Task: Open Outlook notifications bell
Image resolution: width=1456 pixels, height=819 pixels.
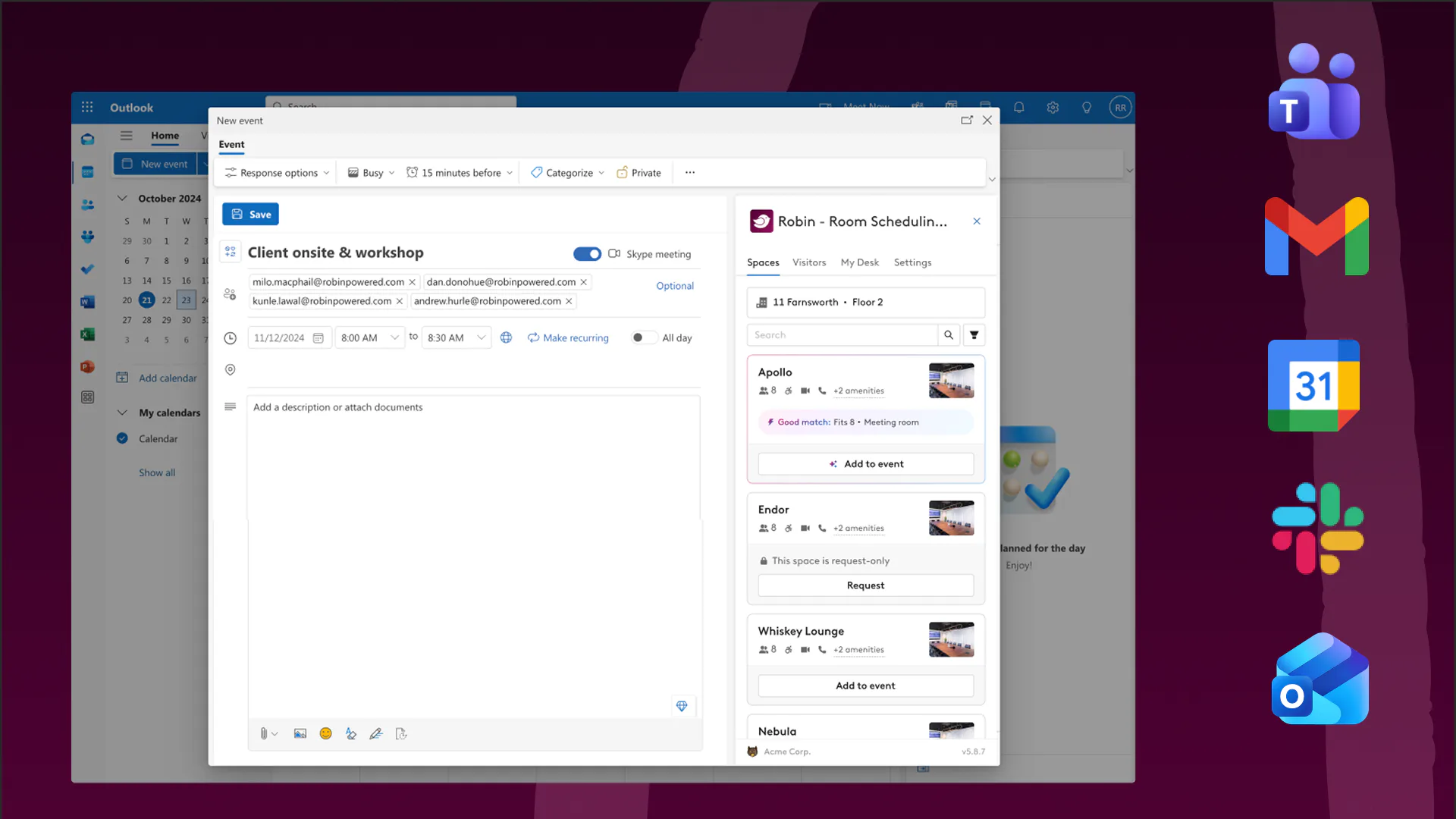Action: click(x=1019, y=108)
